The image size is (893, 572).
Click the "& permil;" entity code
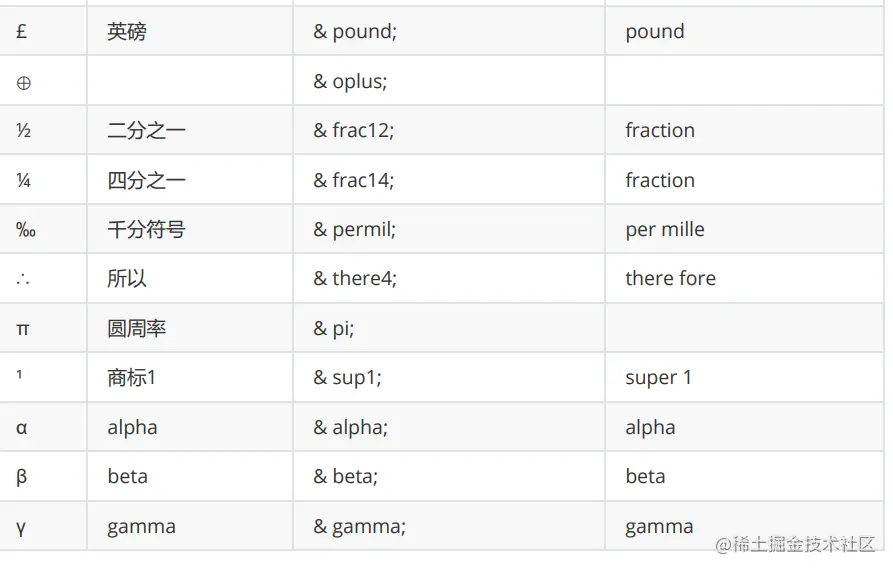click(355, 230)
